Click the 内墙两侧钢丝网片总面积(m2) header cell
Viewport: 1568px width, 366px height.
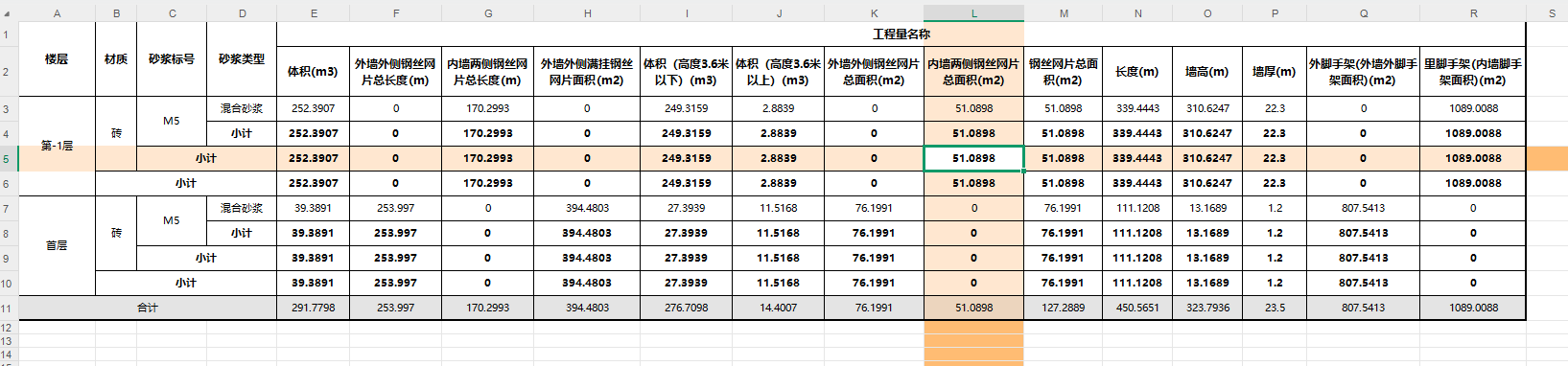click(973, 72)
